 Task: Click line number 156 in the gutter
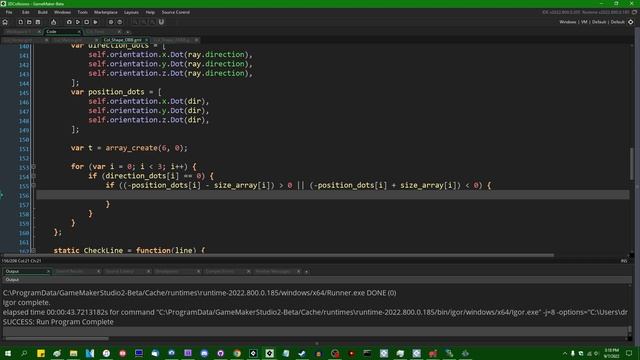pos(24,196)
